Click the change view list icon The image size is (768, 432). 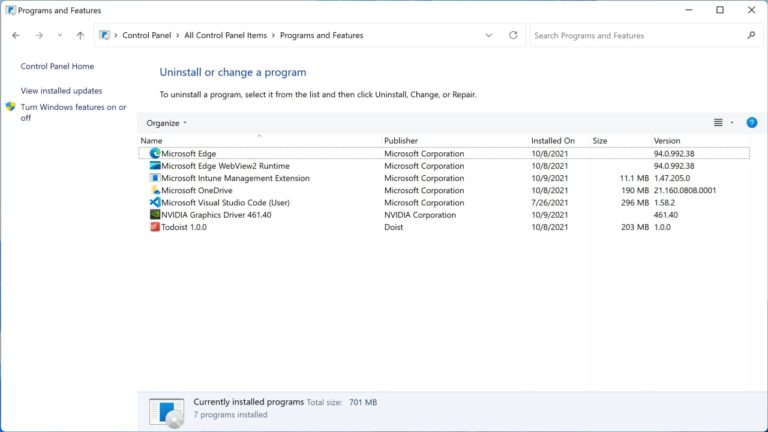pyautogui.click(x=718, y=123)
